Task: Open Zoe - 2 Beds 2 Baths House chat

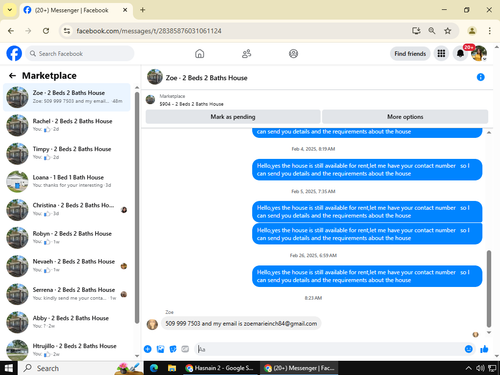Action: coord(67,97)
